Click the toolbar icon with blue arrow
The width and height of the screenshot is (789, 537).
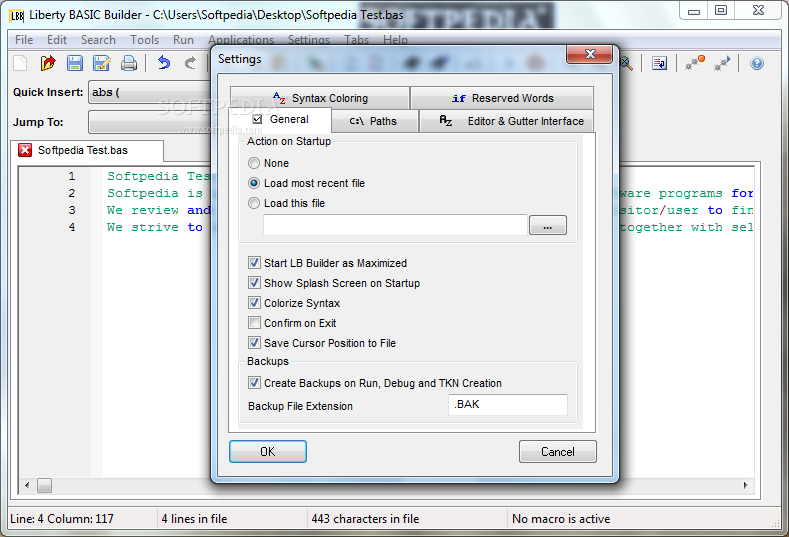722,63
